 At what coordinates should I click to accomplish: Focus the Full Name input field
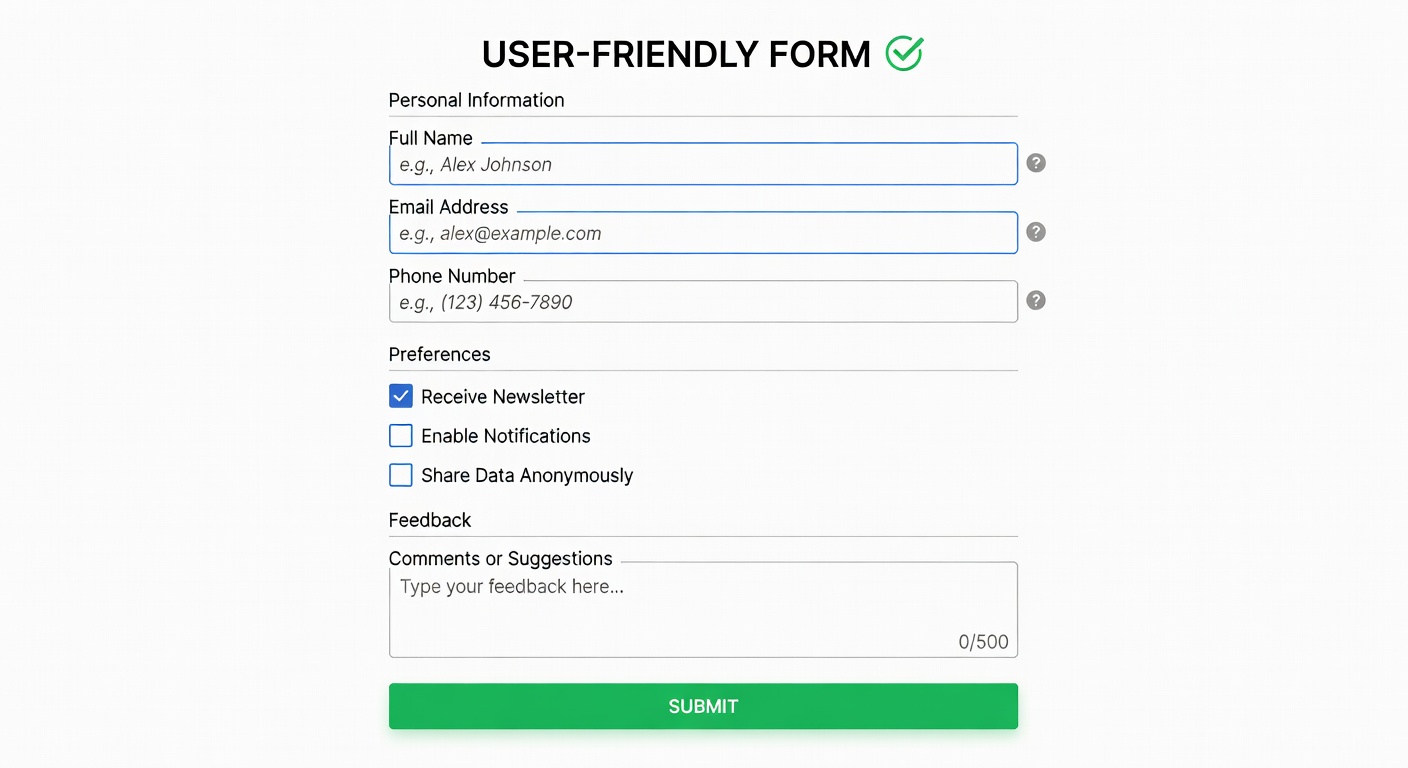click(x=703, y=165)
